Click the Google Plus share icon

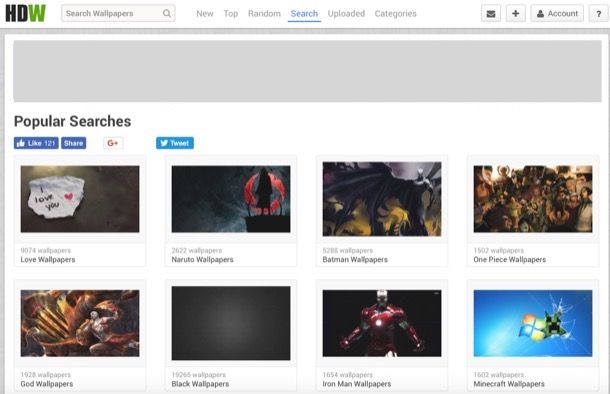click(x=113, y=143)
